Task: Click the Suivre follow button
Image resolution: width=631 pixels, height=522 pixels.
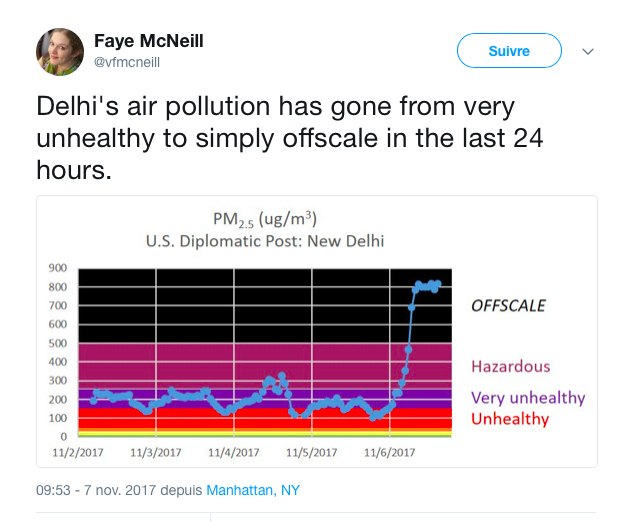Action: pos(509,51)
